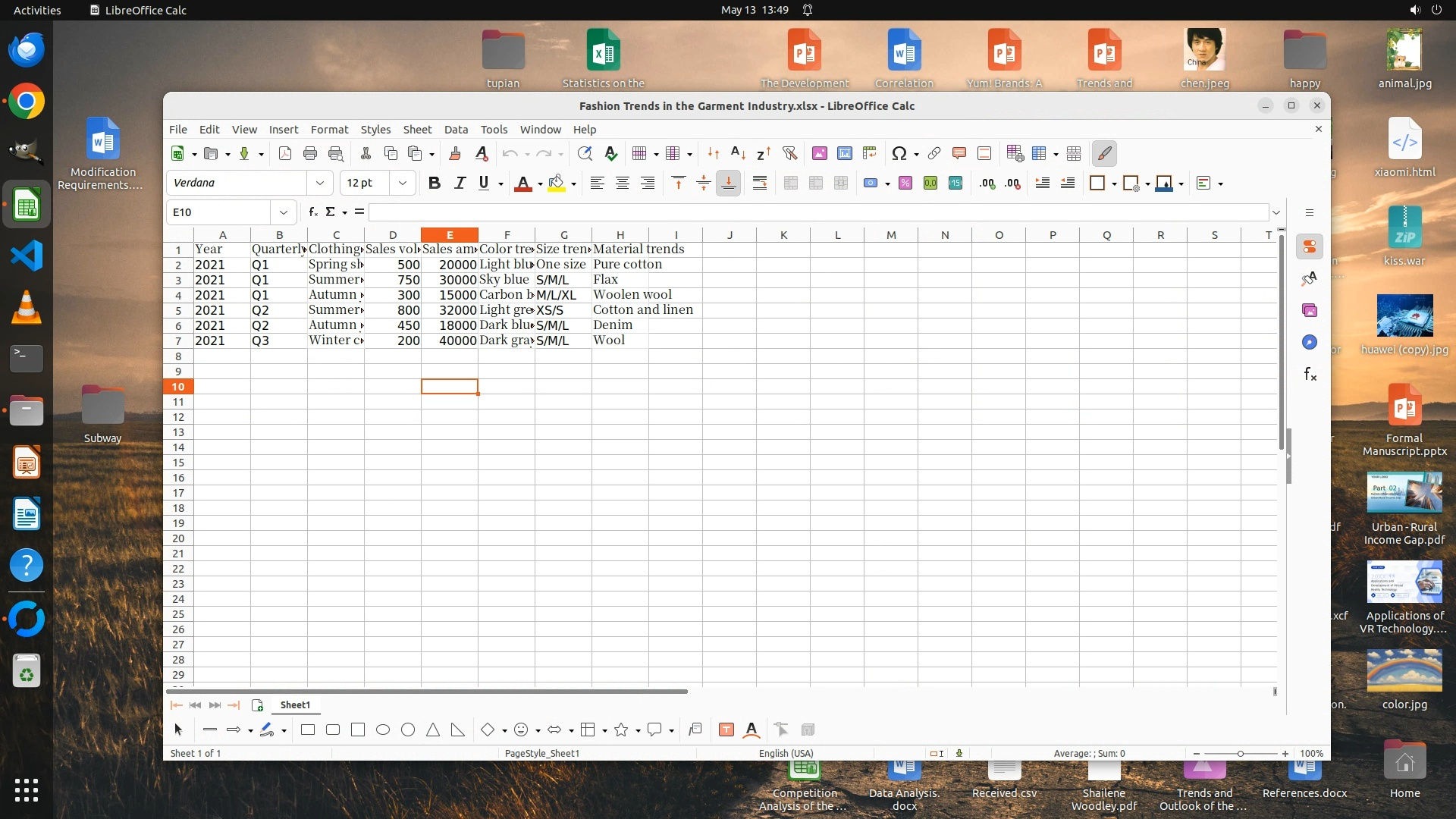
Task: Select the Sheet1 tab
Action: click(295, 704)
